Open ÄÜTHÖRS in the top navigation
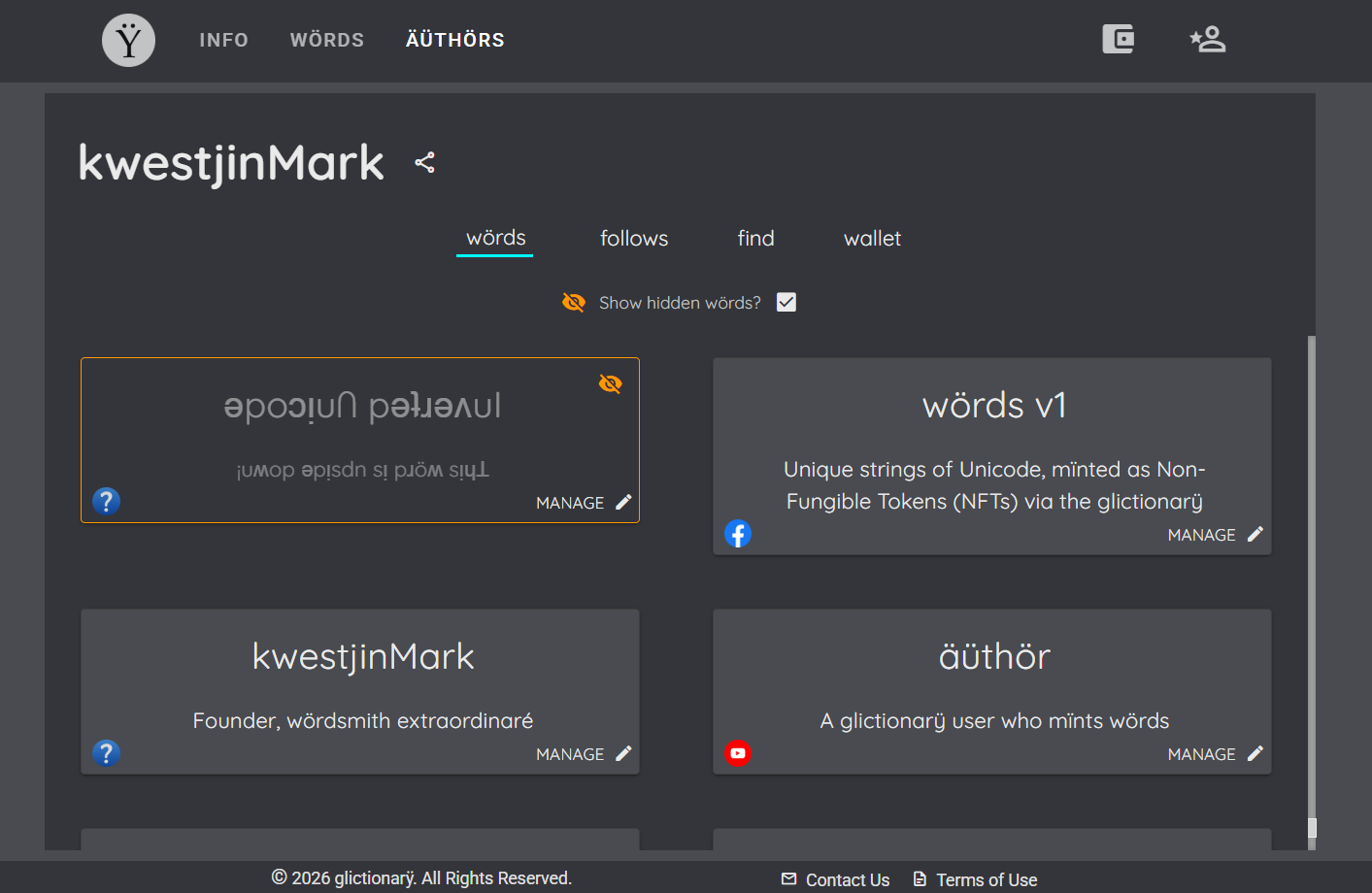The height and width of the screenshot is (893, 1372). [x=455, y=40]
